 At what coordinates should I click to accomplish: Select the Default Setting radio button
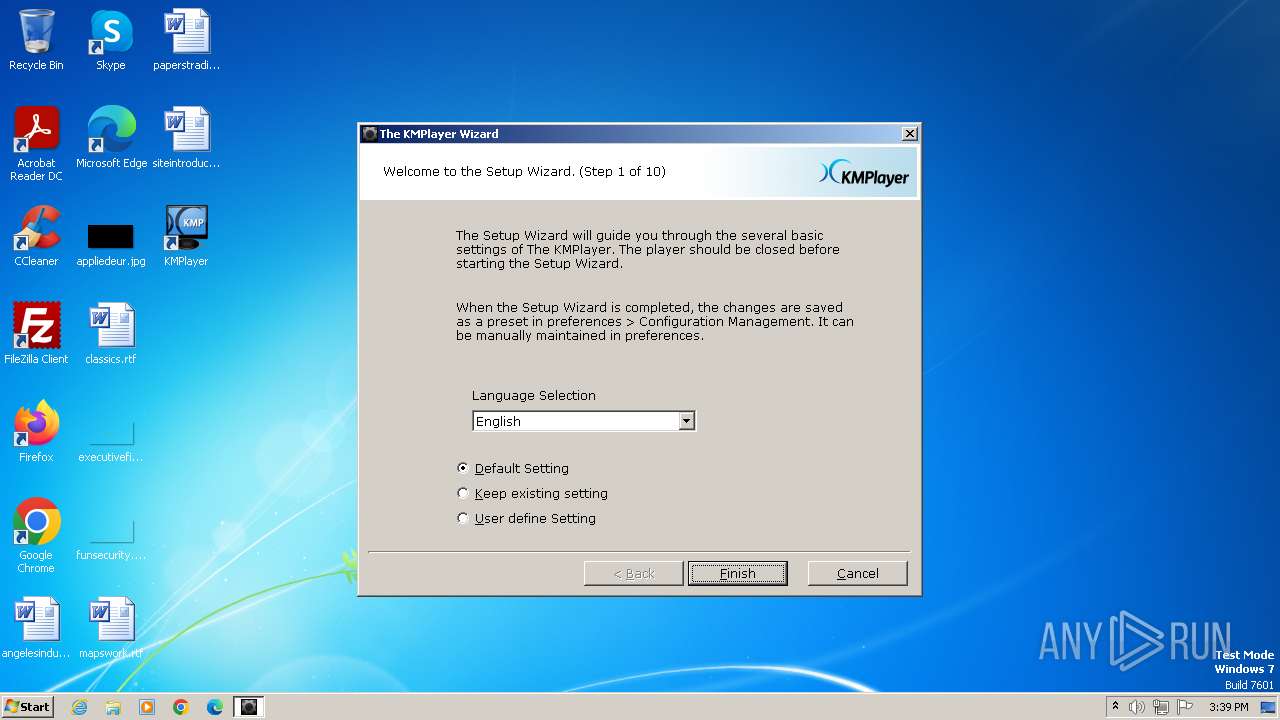462,468
